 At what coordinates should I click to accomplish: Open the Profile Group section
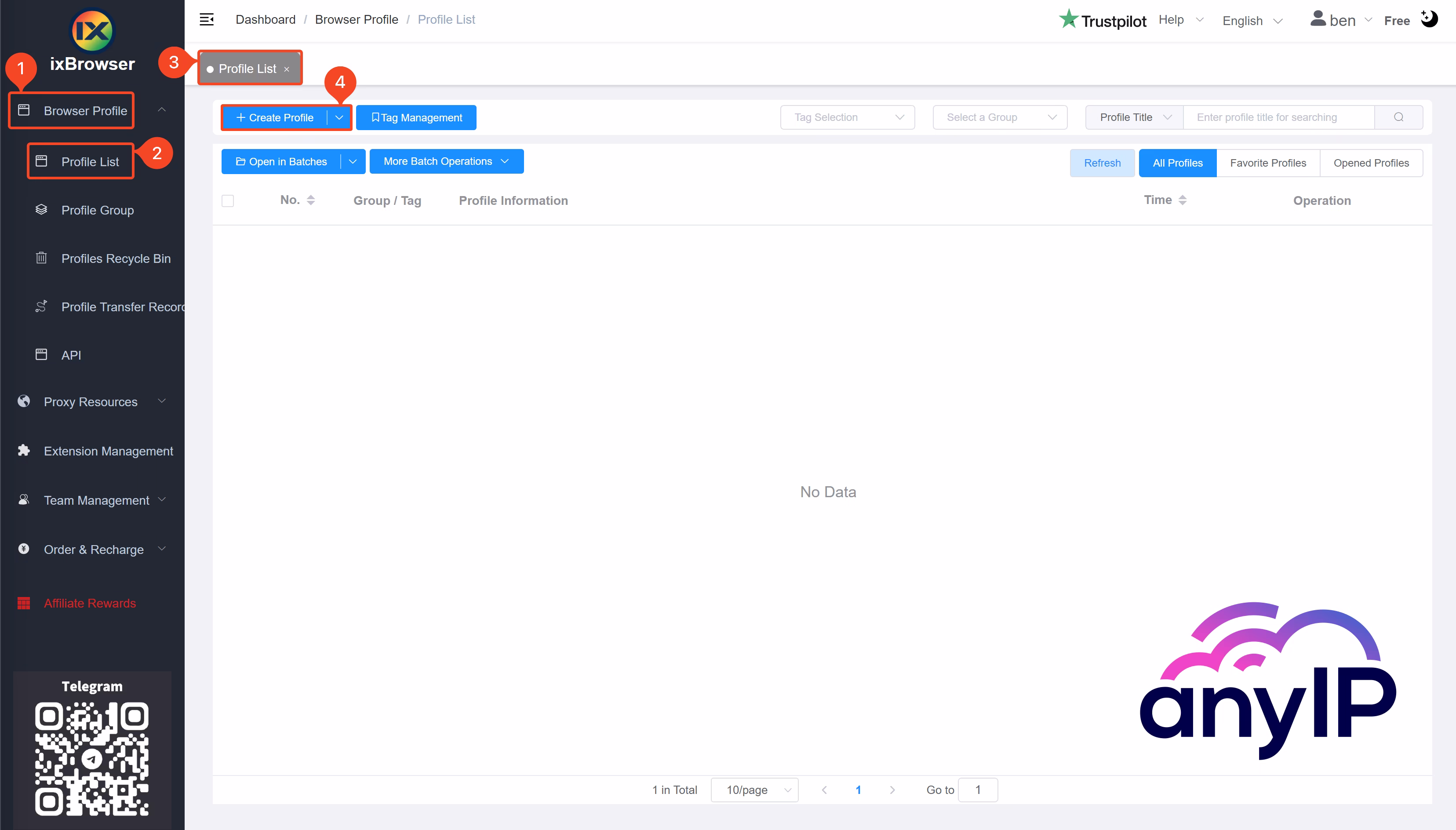(x=97, y=210)
